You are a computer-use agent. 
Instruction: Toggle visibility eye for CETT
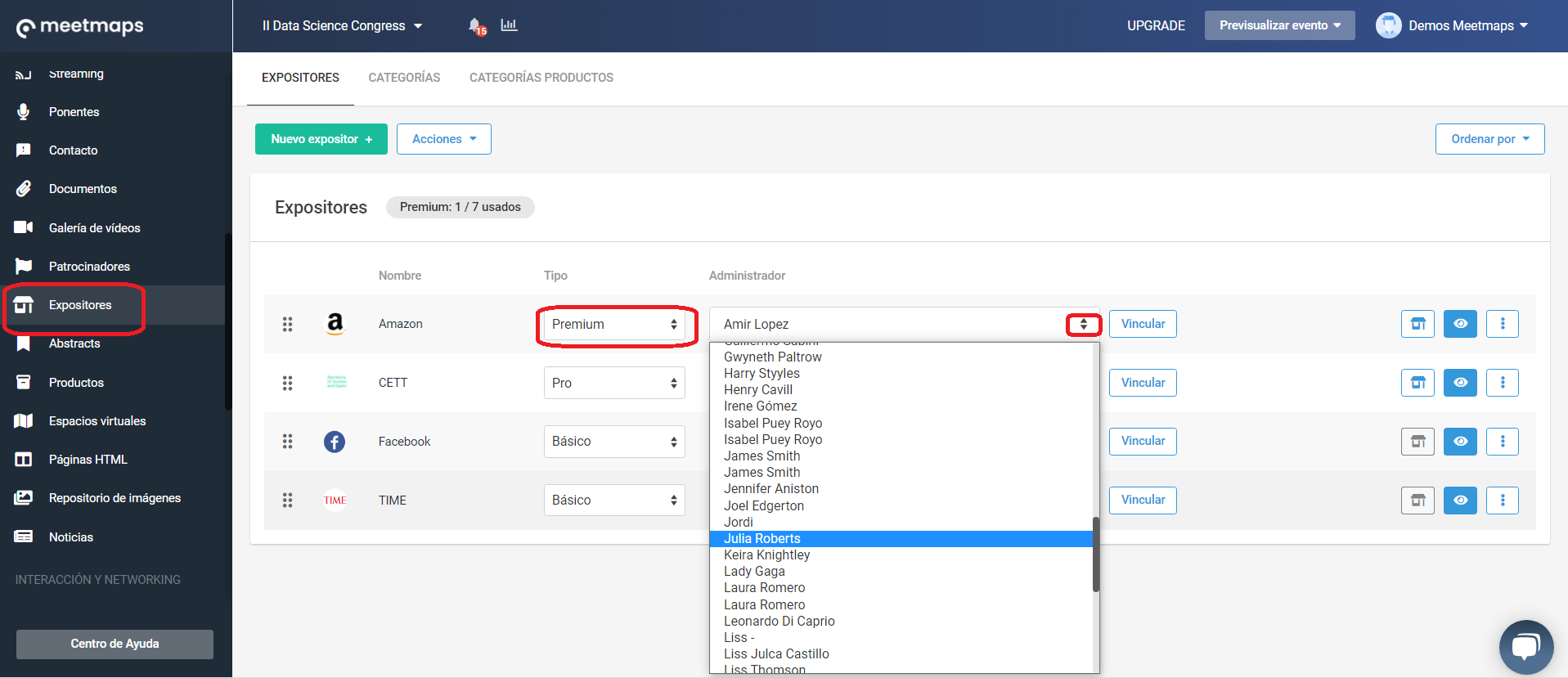(1460, 383)
